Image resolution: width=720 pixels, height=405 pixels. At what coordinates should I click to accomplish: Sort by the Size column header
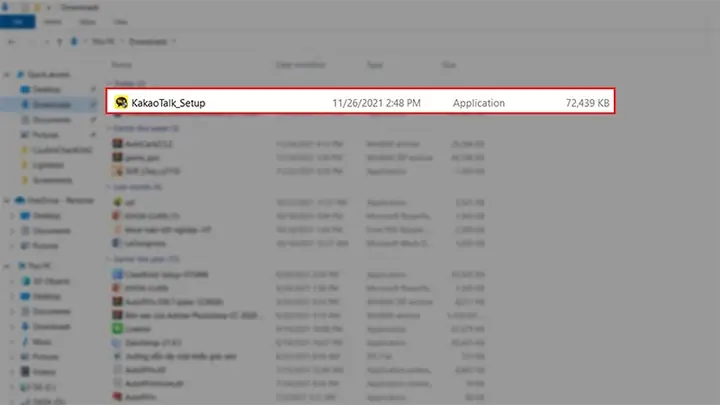[x=449, y=65]
